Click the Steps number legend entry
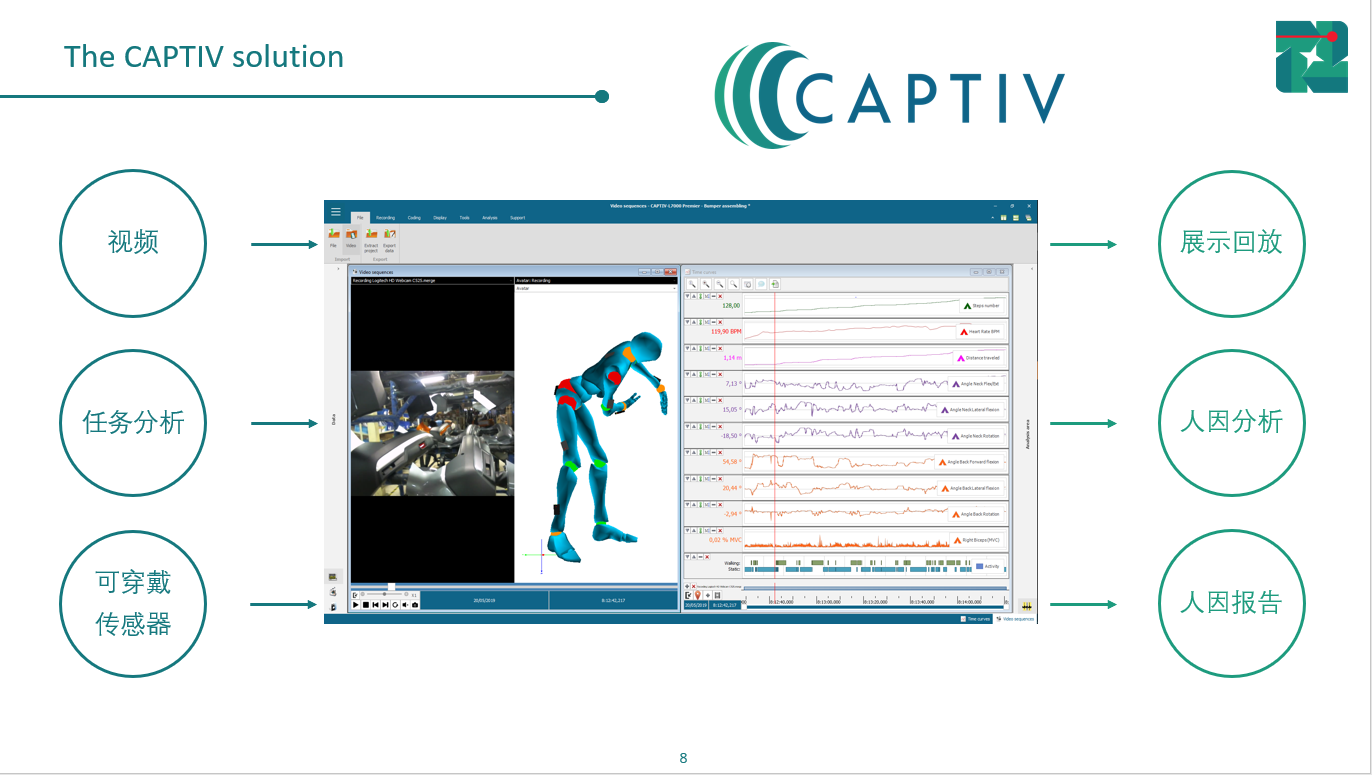Image resolution: width=1372 pixels, height=775 pixels. coord(982,306)
